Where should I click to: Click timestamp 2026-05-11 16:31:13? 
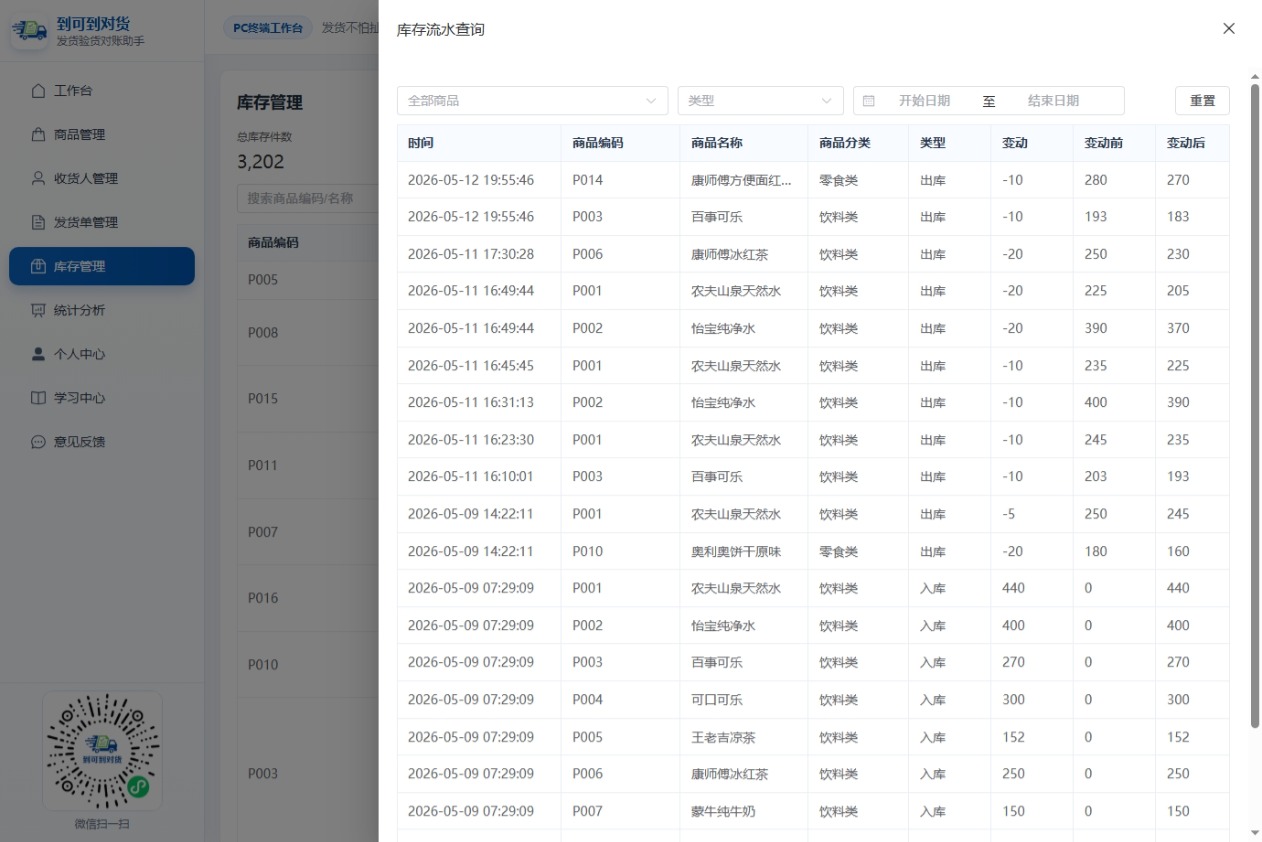(x=471, y=403)
